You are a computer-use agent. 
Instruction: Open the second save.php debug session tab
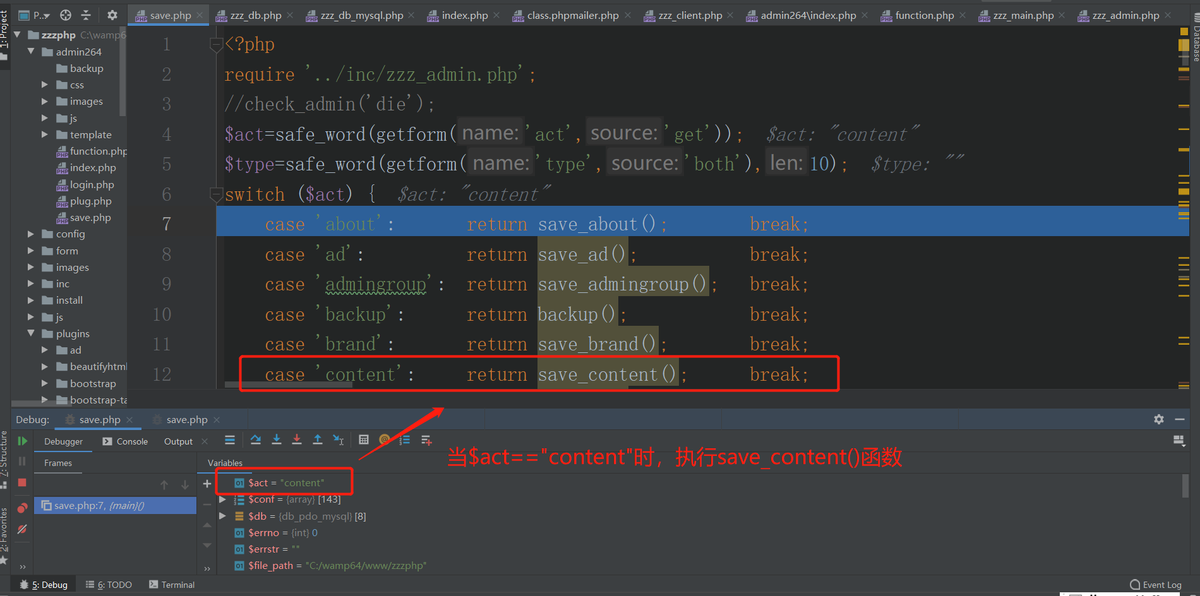(x=186, y=420)
